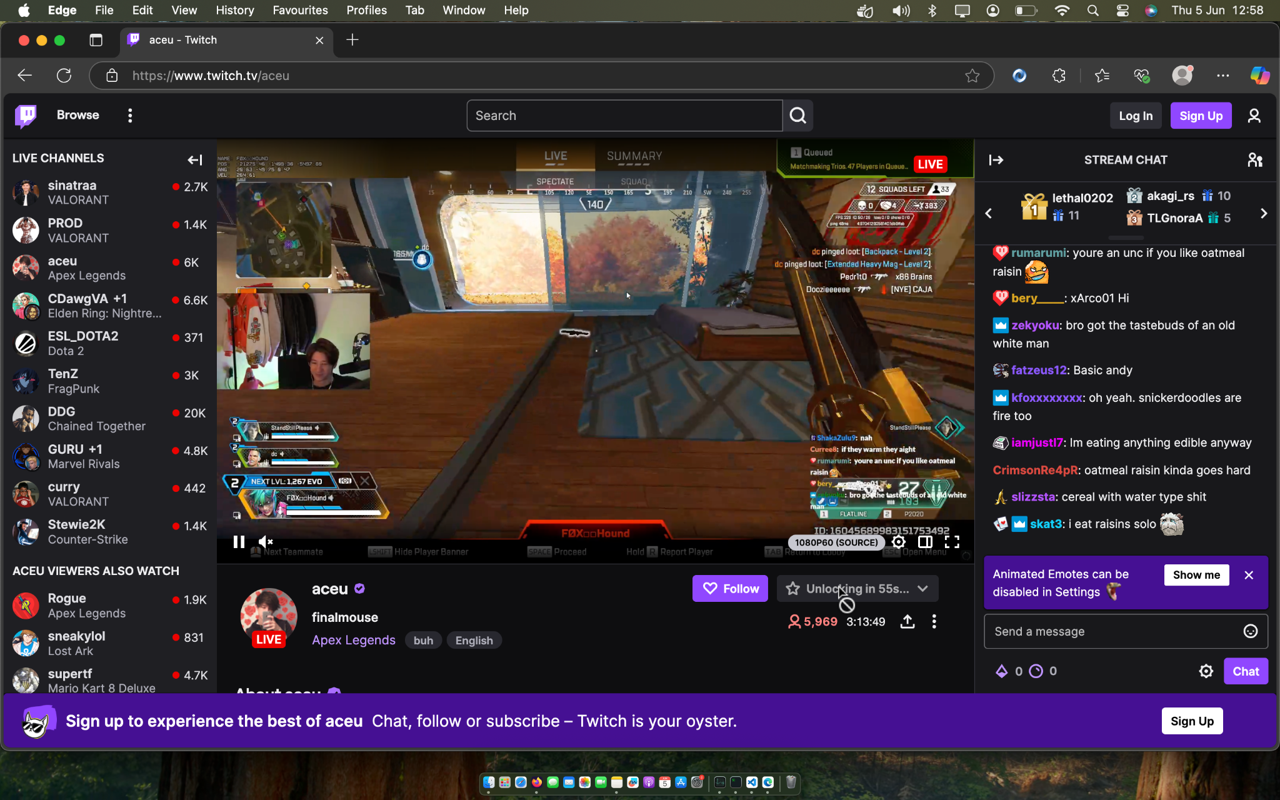Click the share stream icon
Image resolution: width=1280 pixels, height=800 pixels.
(x=907, y=621)
